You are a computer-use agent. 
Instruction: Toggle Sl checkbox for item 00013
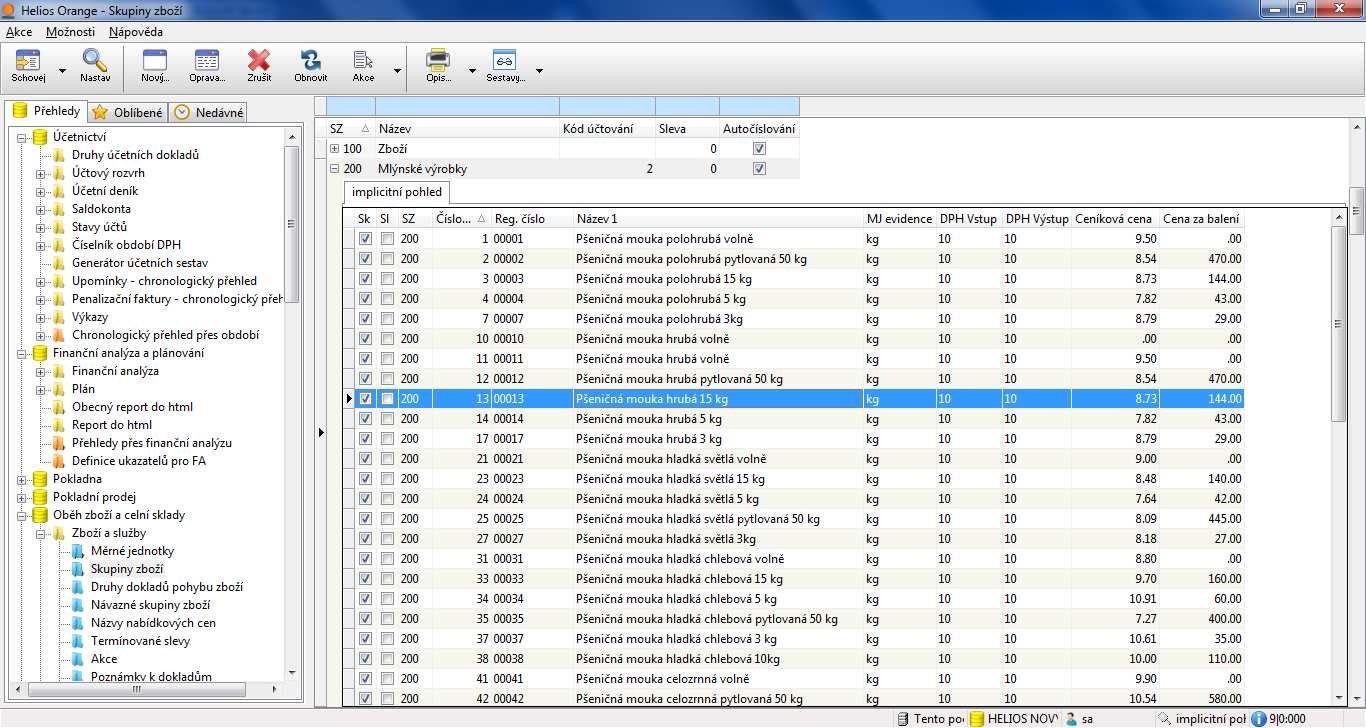click(387, 399)
